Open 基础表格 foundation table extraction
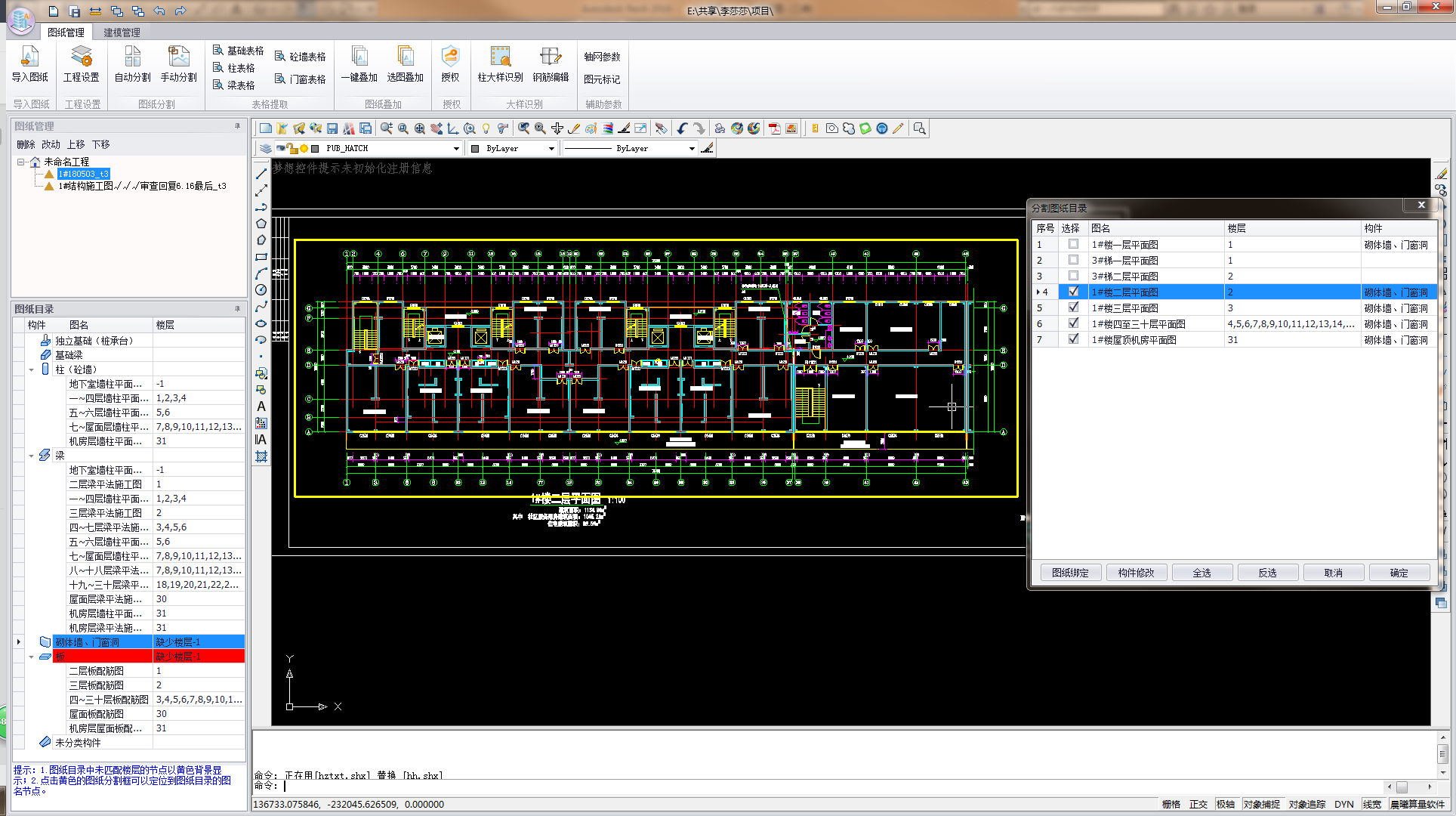This screenshot has width=1456, height=816. [238, 51]
